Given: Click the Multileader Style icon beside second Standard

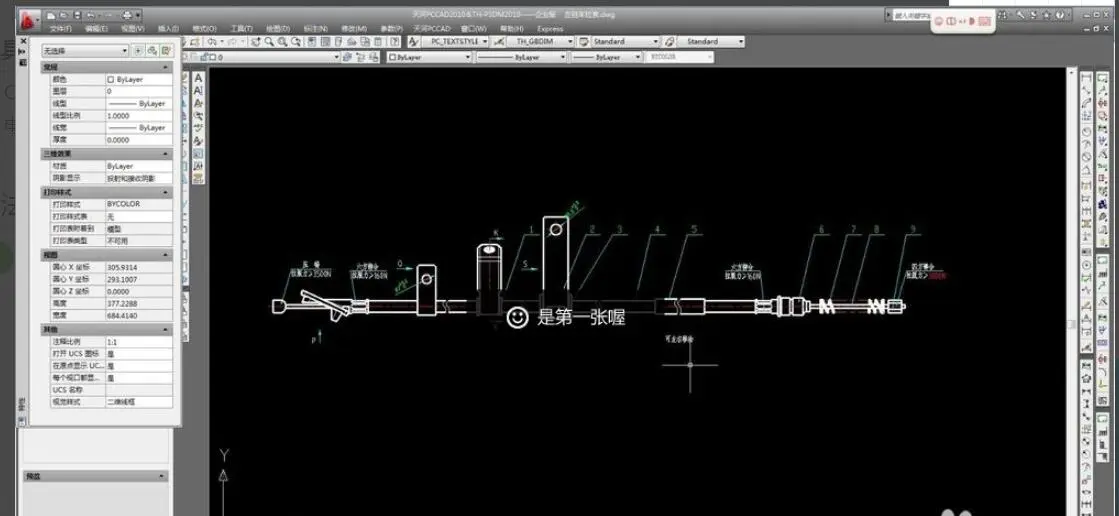Looking at the screenshot, I should pyautogui.click(x=669, y=42).
